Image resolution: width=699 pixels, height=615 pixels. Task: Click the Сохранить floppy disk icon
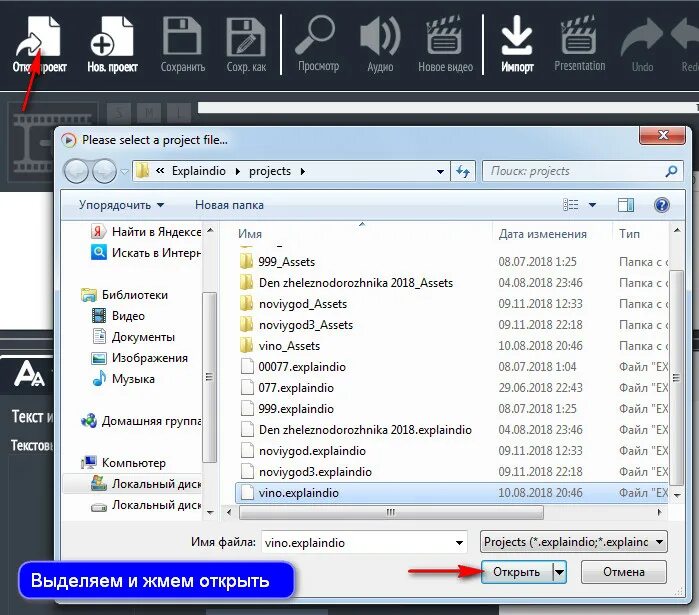(x=182, y=37)
